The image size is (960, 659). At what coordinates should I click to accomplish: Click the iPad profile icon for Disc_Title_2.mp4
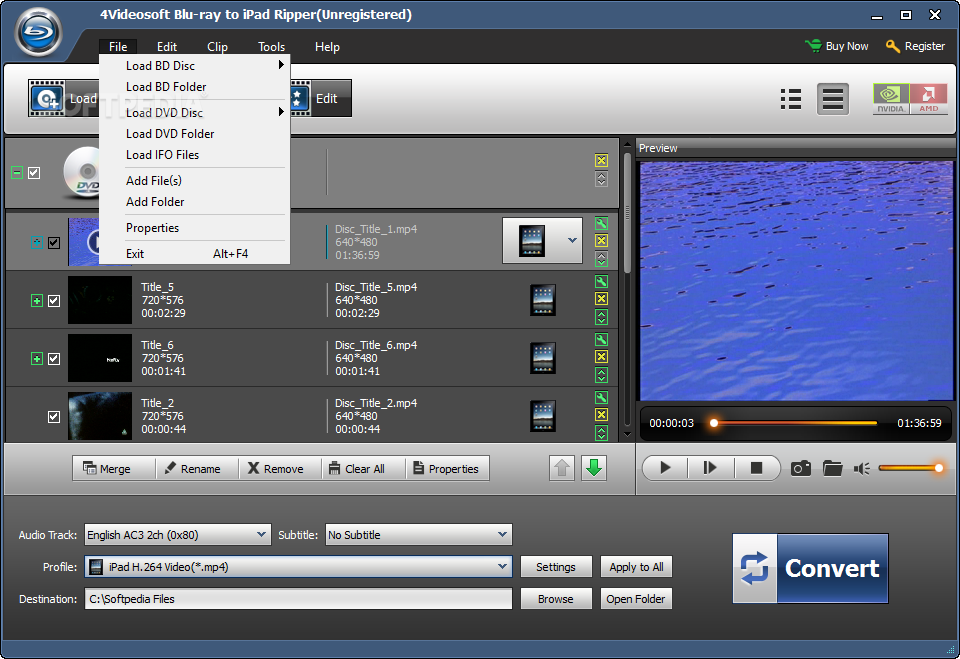click(x=542, y=416)
